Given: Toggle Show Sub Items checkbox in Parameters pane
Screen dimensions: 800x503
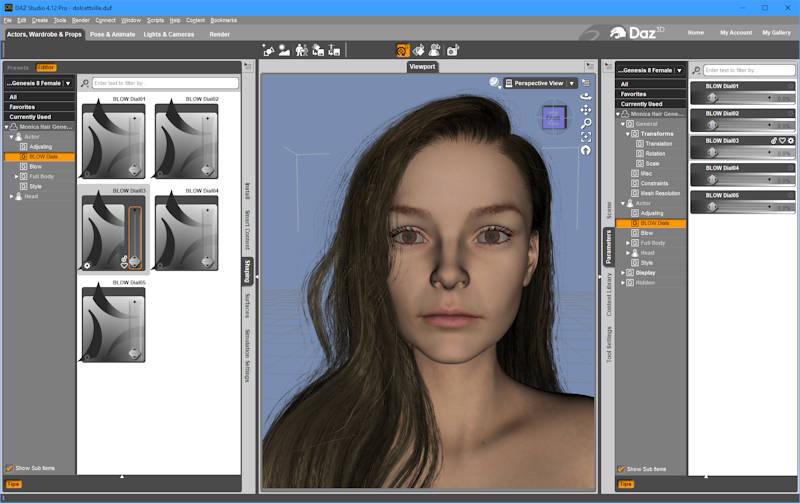Looking at the screenshot, I should coord(621,468).
